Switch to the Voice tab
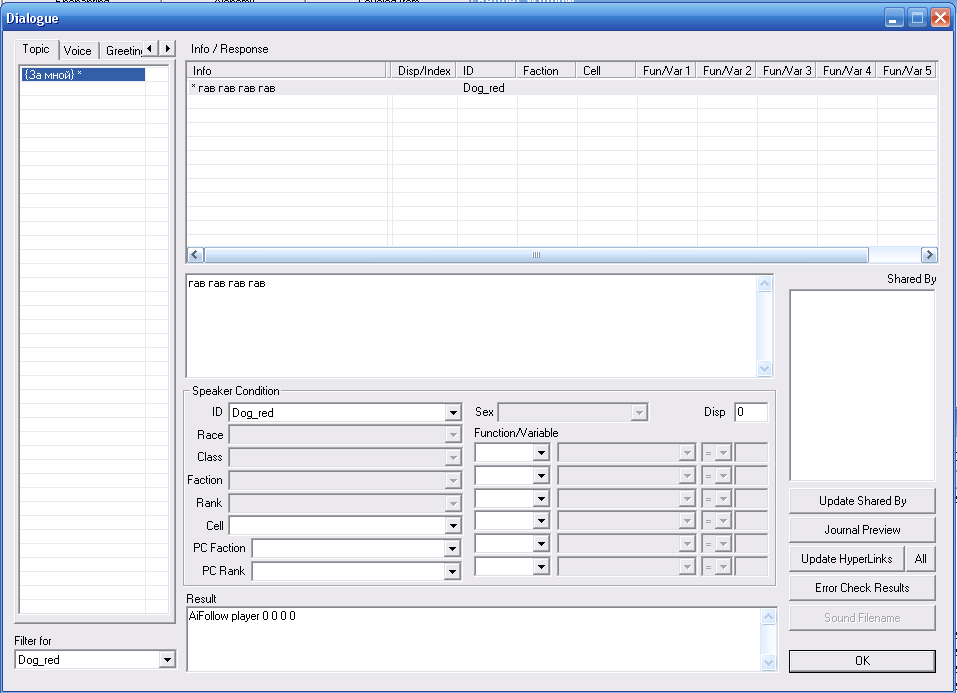 [x=77, y=50]
